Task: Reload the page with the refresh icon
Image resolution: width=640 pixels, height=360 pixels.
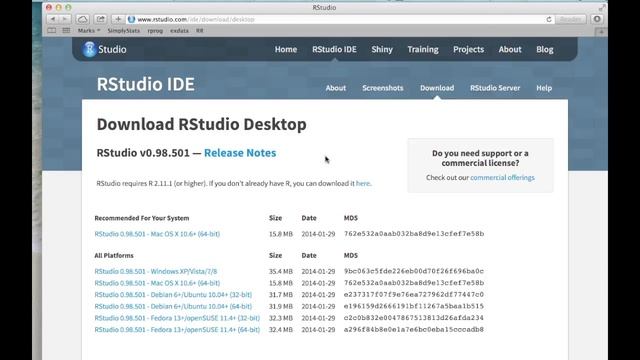Action: [x=549, y=19]
